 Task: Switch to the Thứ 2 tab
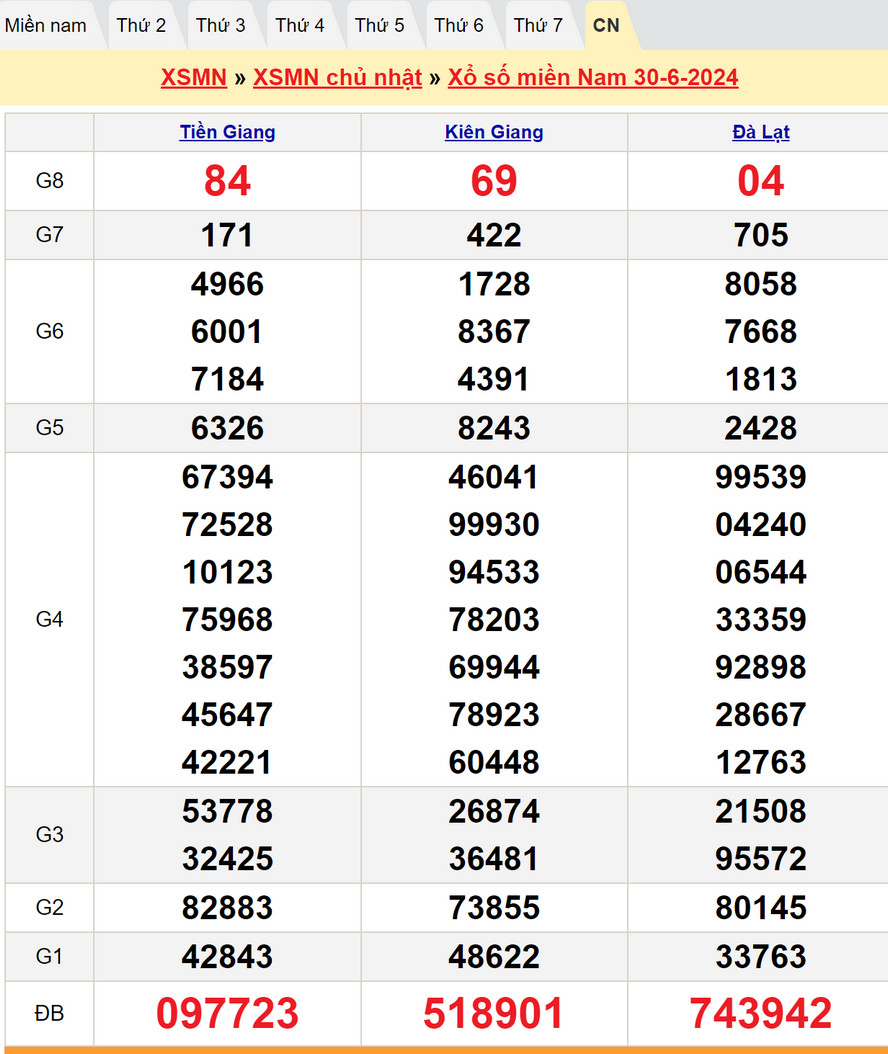141,25
